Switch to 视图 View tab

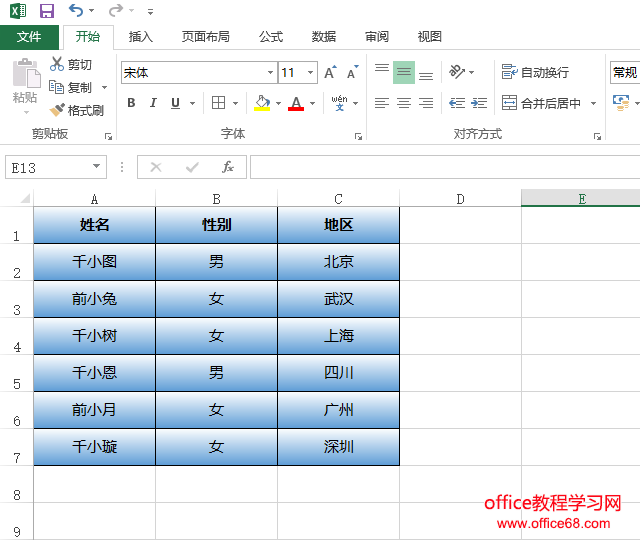click(x=429, y=37)
